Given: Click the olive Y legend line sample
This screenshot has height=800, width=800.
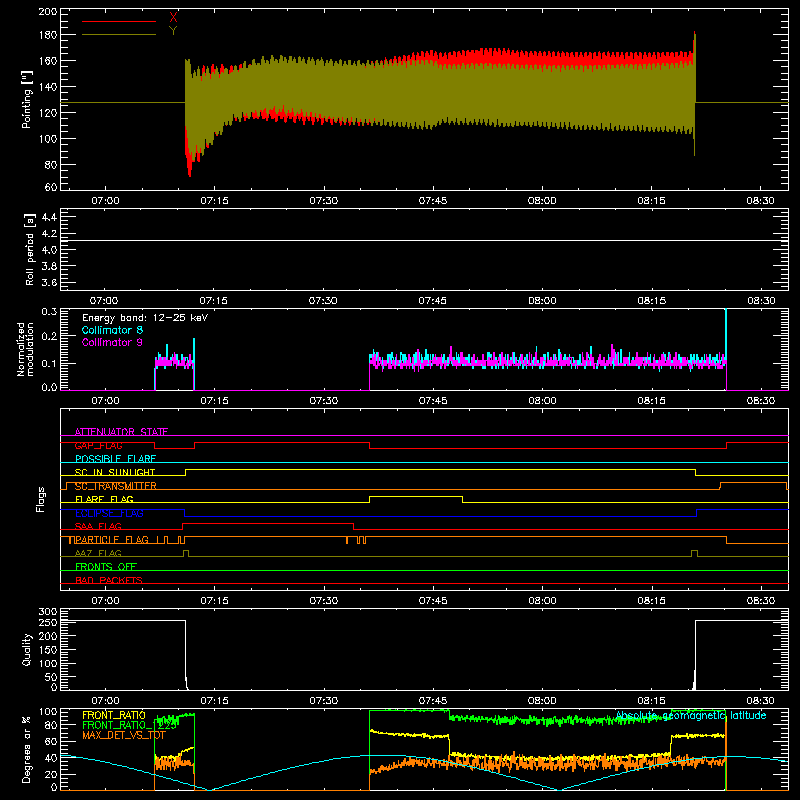Looking at the screenshot, I should tap(119, 34).
